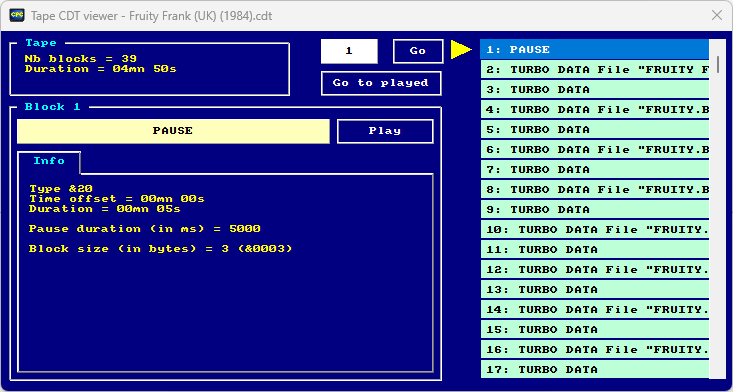Select block 10 TURBO DATA File entry
Screen dimensions: 733x392
pyautogui.click(x=595, y=230)
